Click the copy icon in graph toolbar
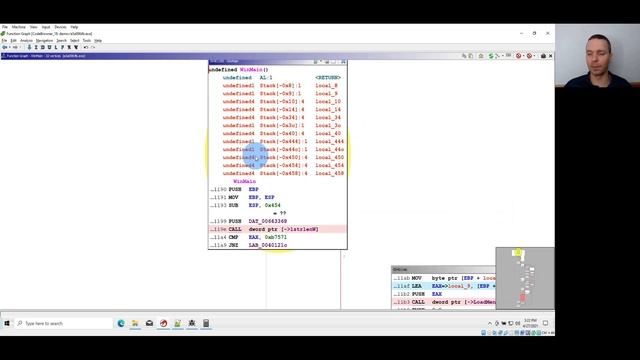This screenshot has height=360, width=640. pos(464,56)
